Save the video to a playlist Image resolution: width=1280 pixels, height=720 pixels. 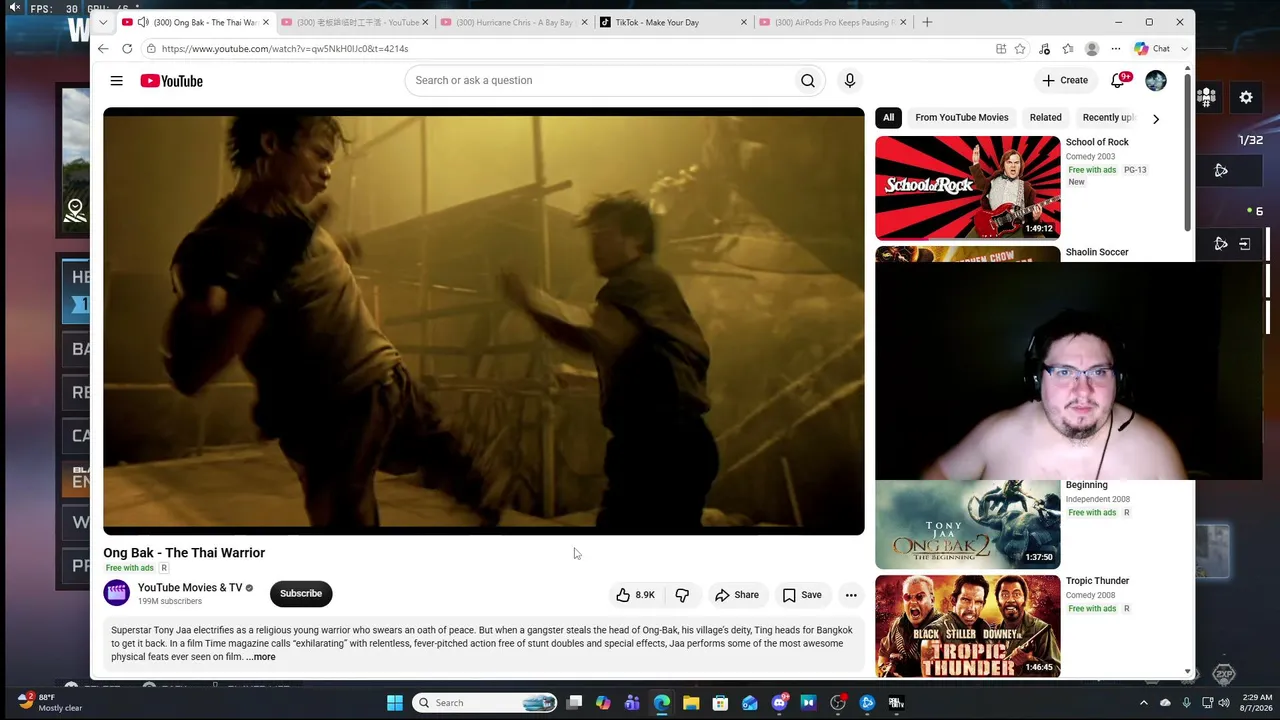tap(802, 595)
